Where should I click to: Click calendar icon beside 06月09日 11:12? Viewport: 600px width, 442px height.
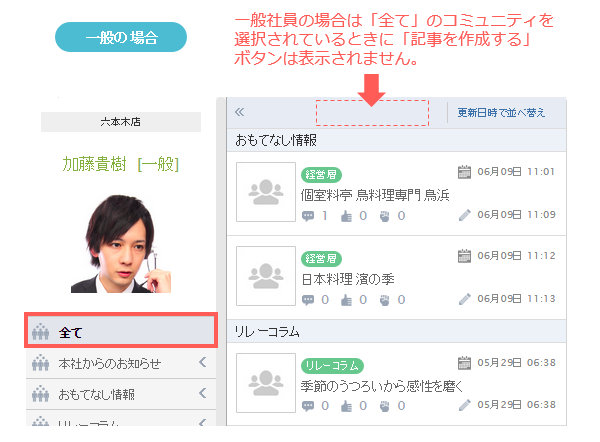pyautogui.click(x=464, y=256)
